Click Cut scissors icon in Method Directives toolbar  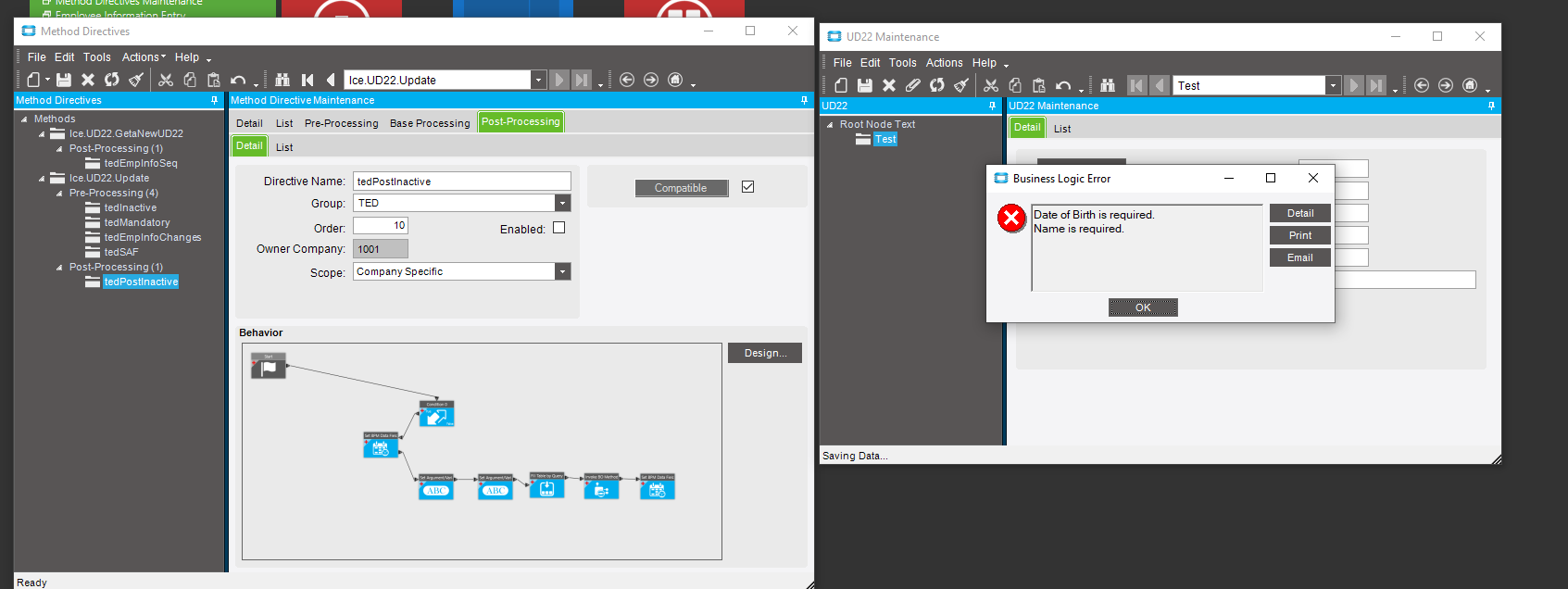(x=166, y=80)
